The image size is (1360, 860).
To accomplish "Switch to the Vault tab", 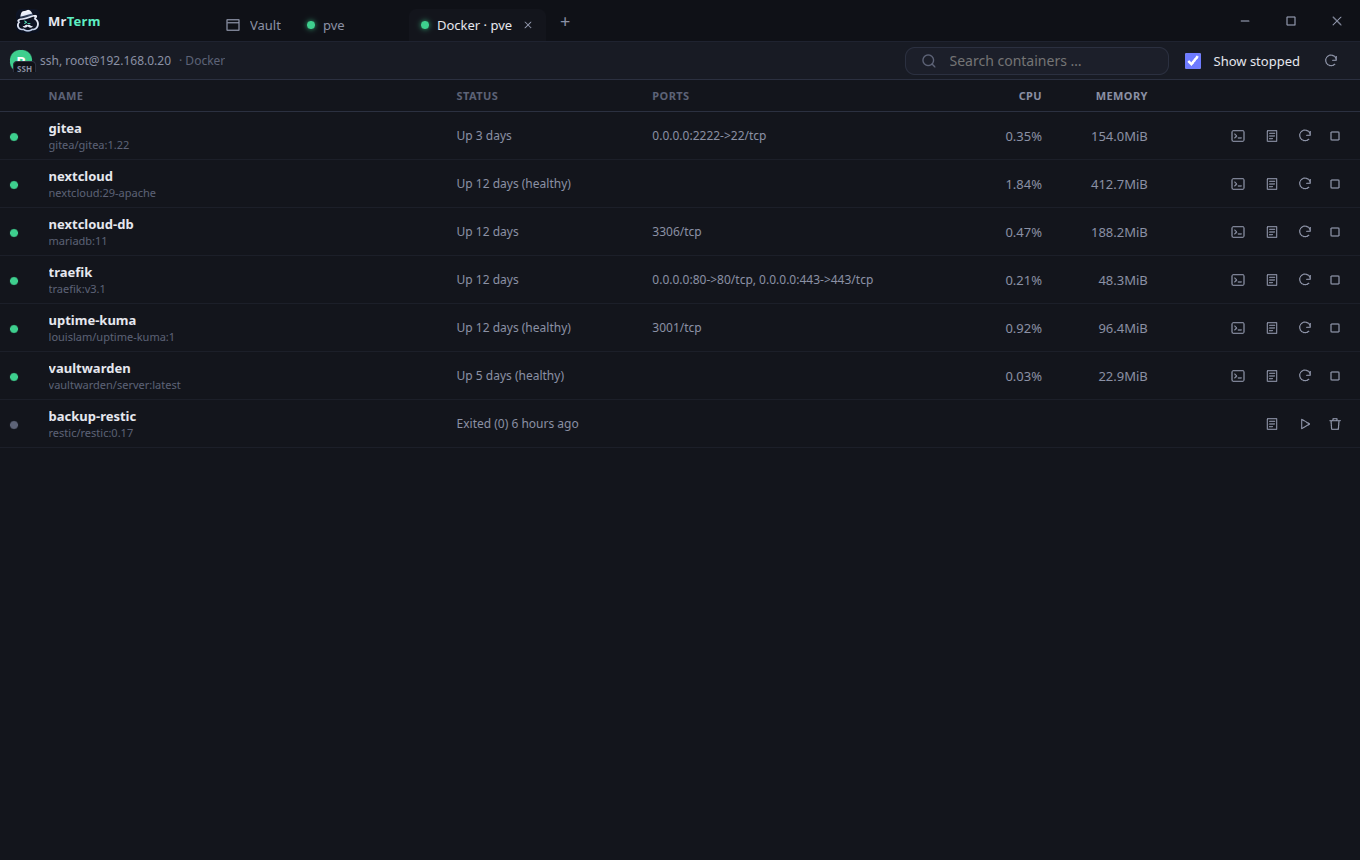I will pos(253,25).
